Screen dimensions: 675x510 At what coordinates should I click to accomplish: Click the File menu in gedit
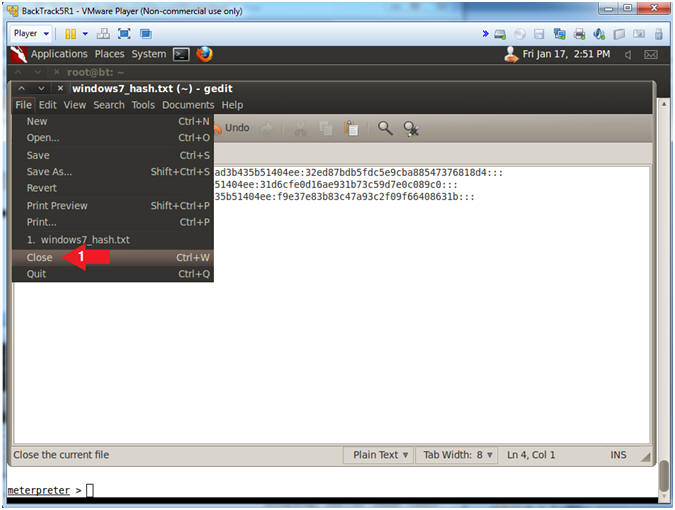(23, 105)
